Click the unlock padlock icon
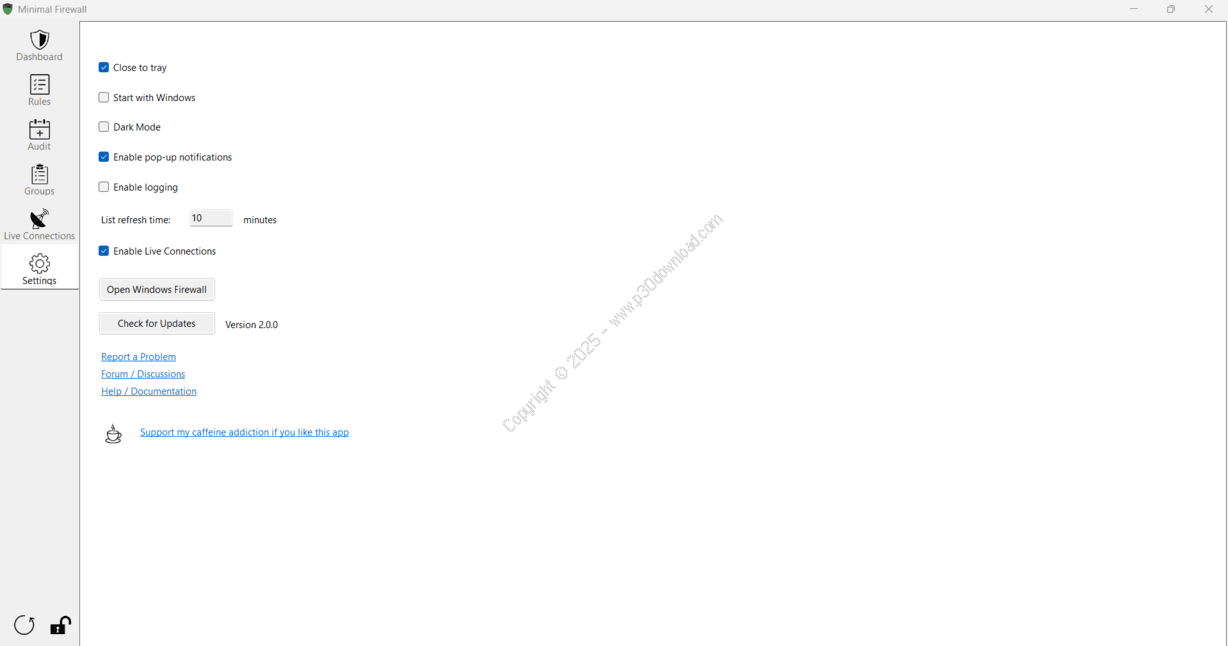The image size is (1228, 646). point(61,625)
